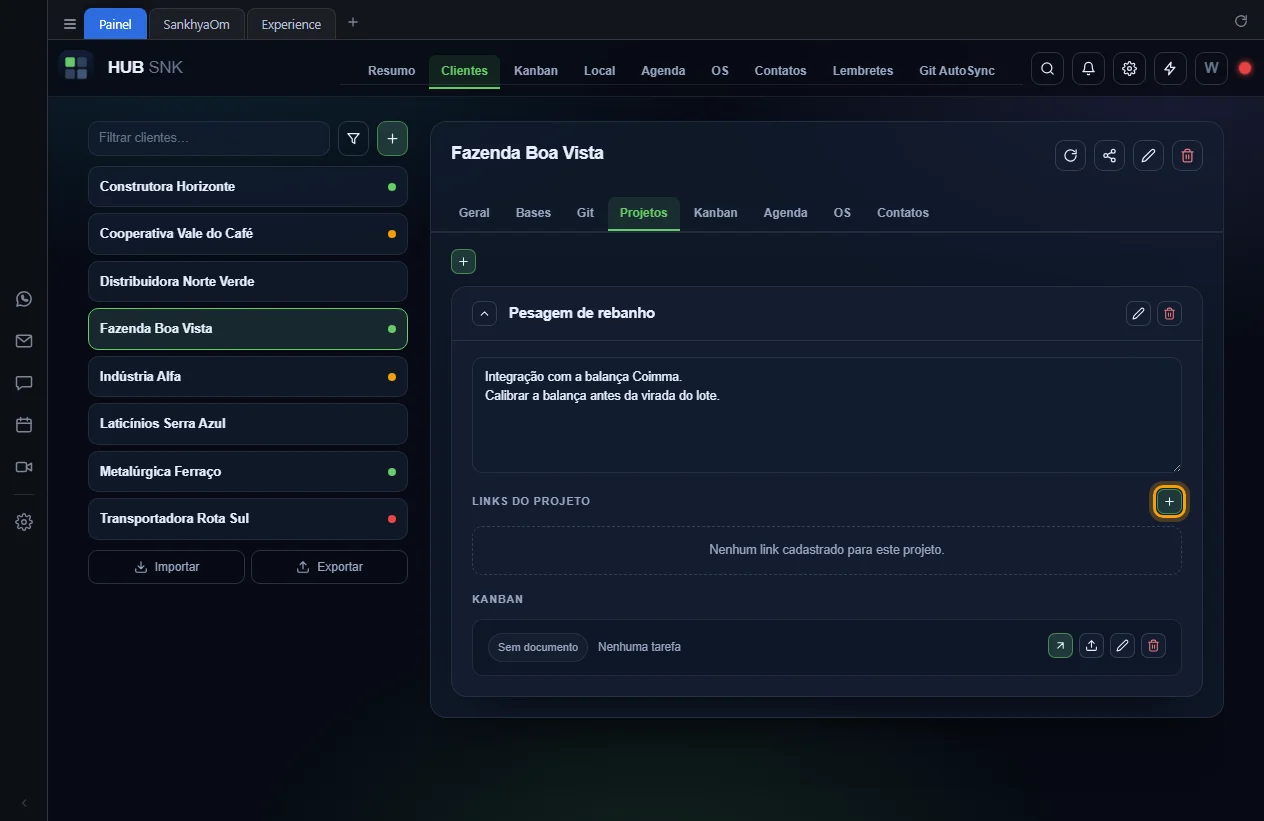Switch to client Projetos tab

click(643, 213)
